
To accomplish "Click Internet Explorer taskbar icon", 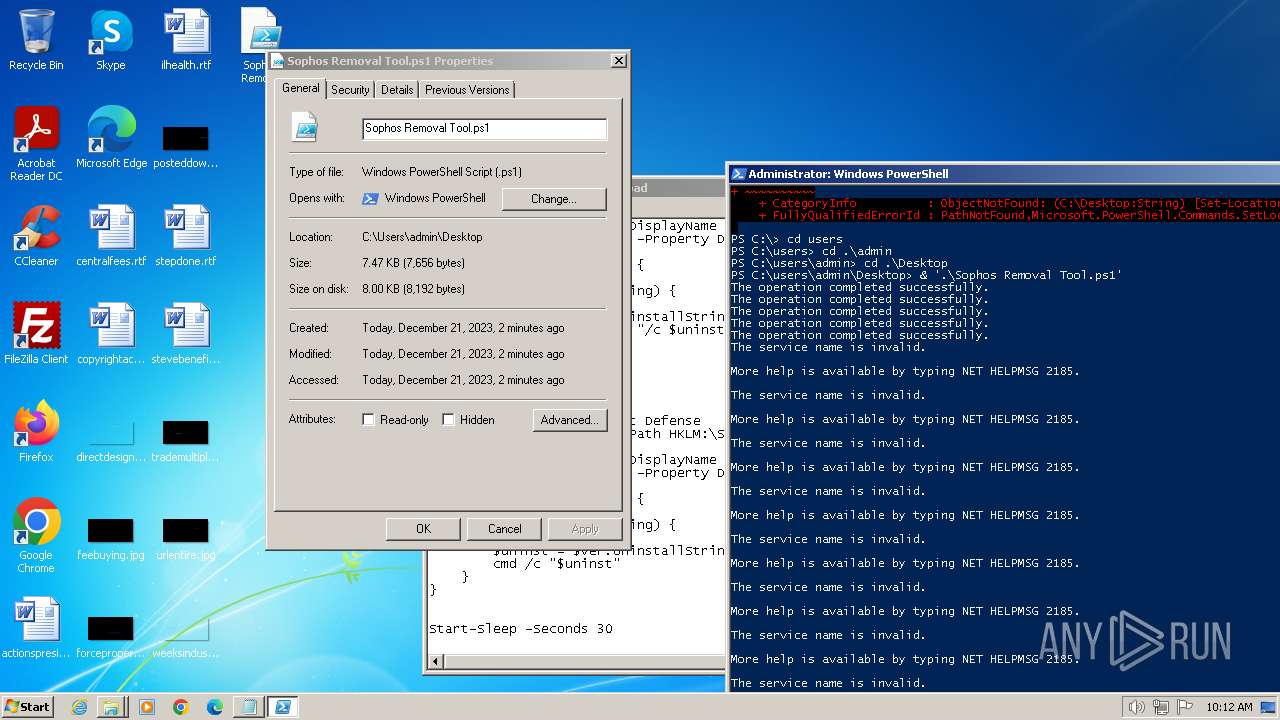I will coord(79,707).
